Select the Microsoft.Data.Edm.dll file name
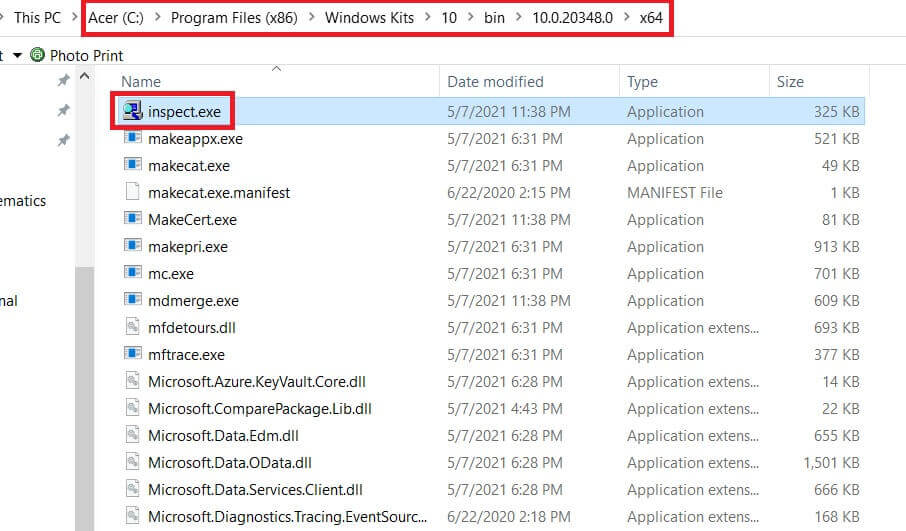The image size is (906, 531). [223, 435]
